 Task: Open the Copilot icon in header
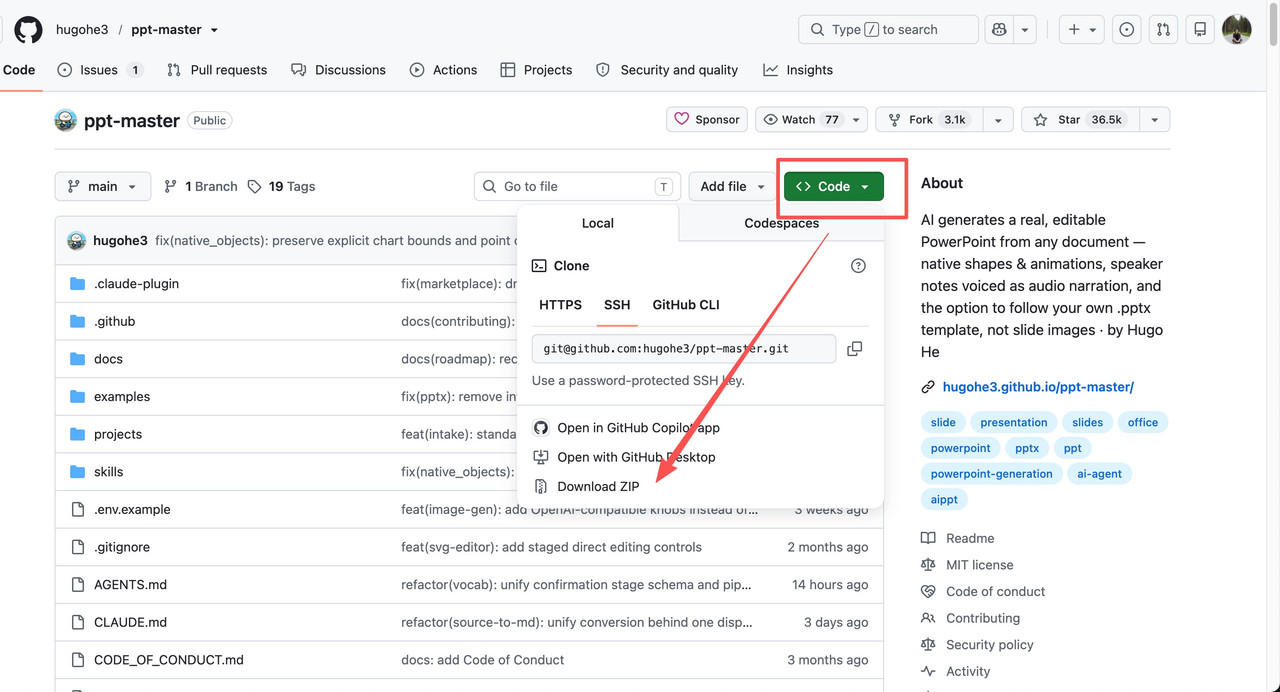[x=999, y=30]
